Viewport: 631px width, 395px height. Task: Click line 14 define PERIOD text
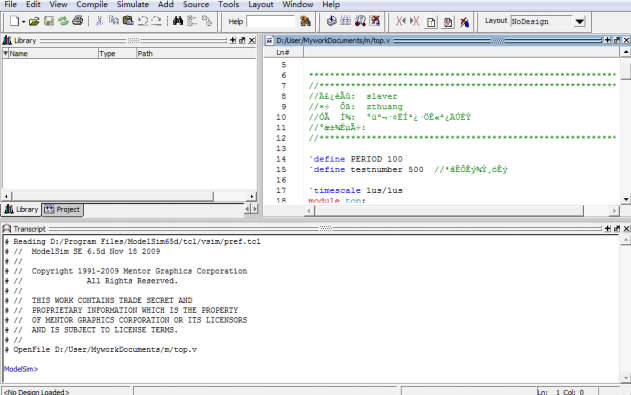coord(356,159)
